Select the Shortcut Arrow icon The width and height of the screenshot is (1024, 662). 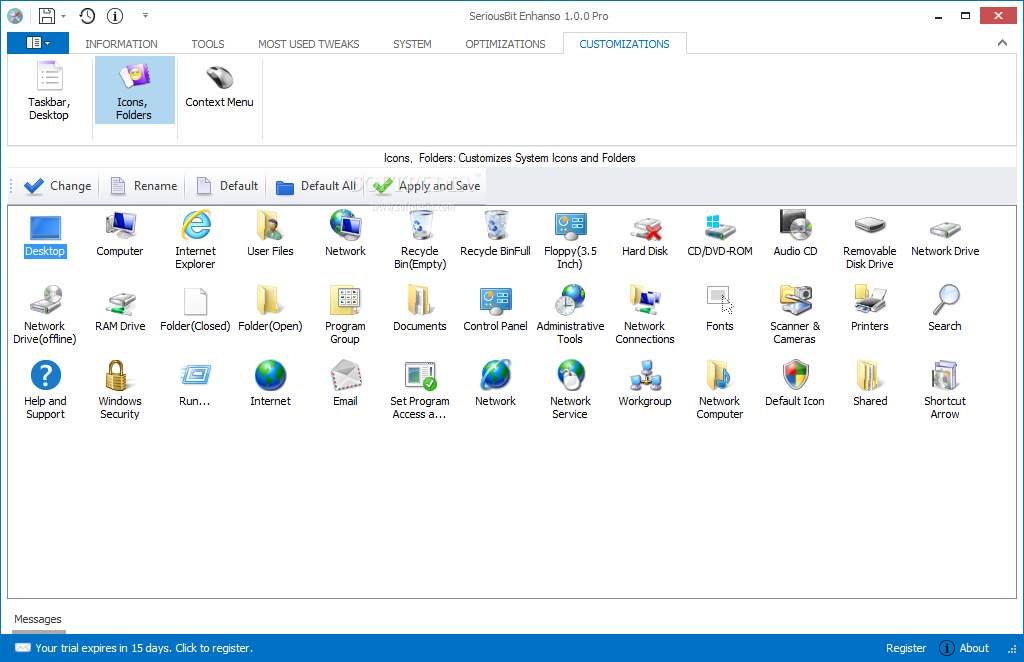pos(945,390)
